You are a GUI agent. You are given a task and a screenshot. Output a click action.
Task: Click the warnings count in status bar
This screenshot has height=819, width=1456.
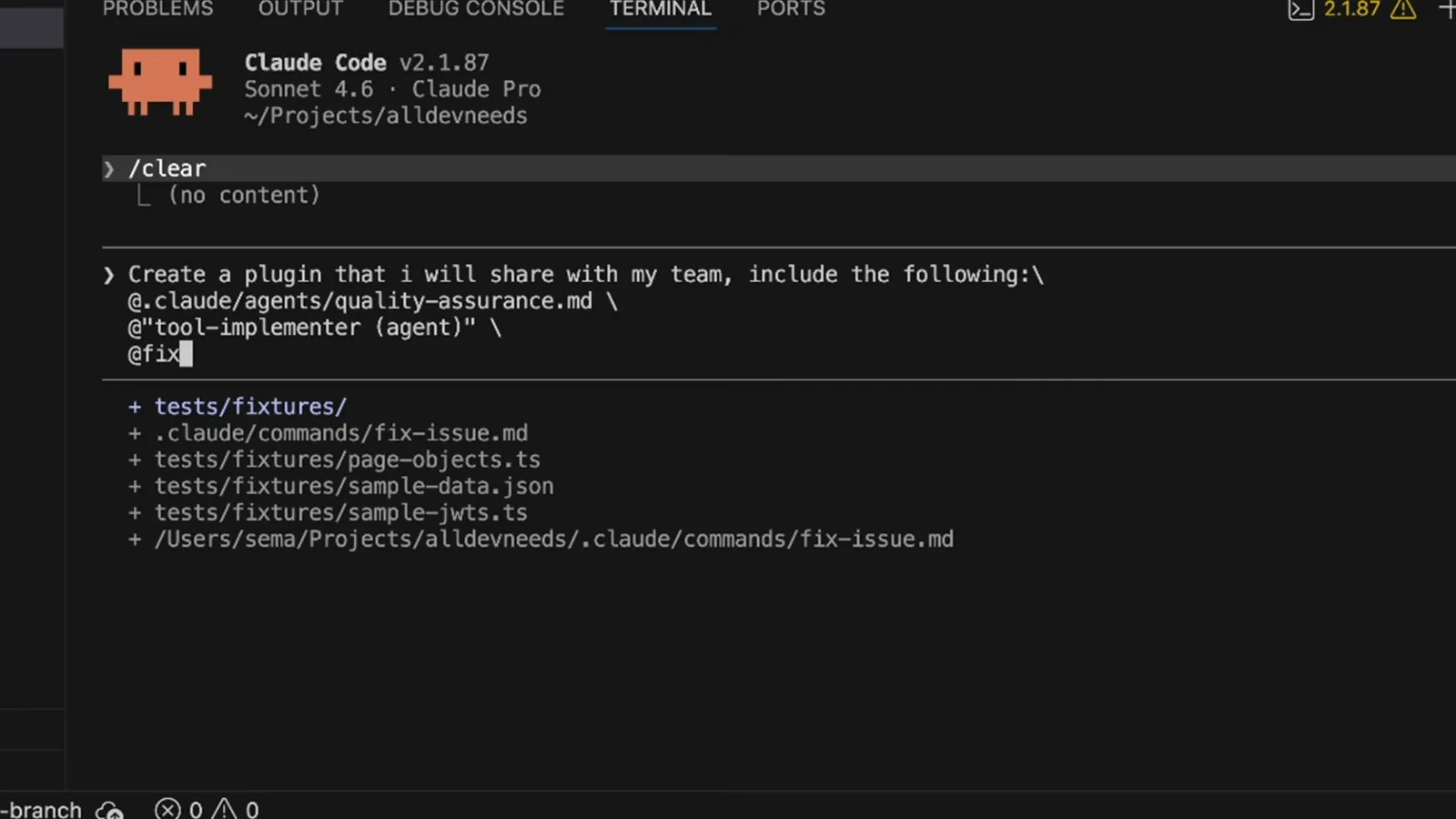[237, 809]
